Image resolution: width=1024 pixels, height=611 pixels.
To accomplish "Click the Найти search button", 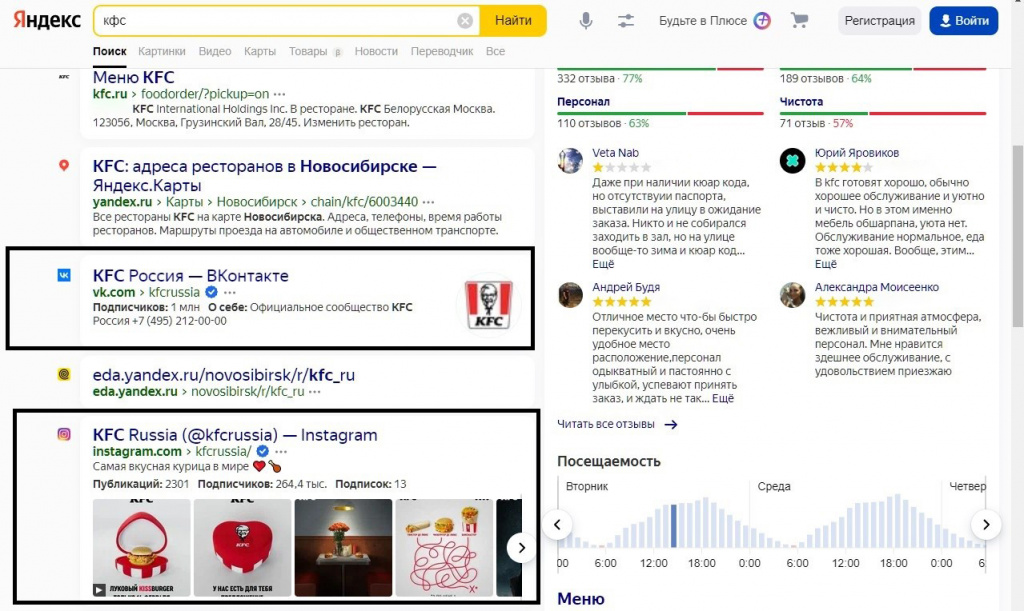I will click(x=513, y=21).
